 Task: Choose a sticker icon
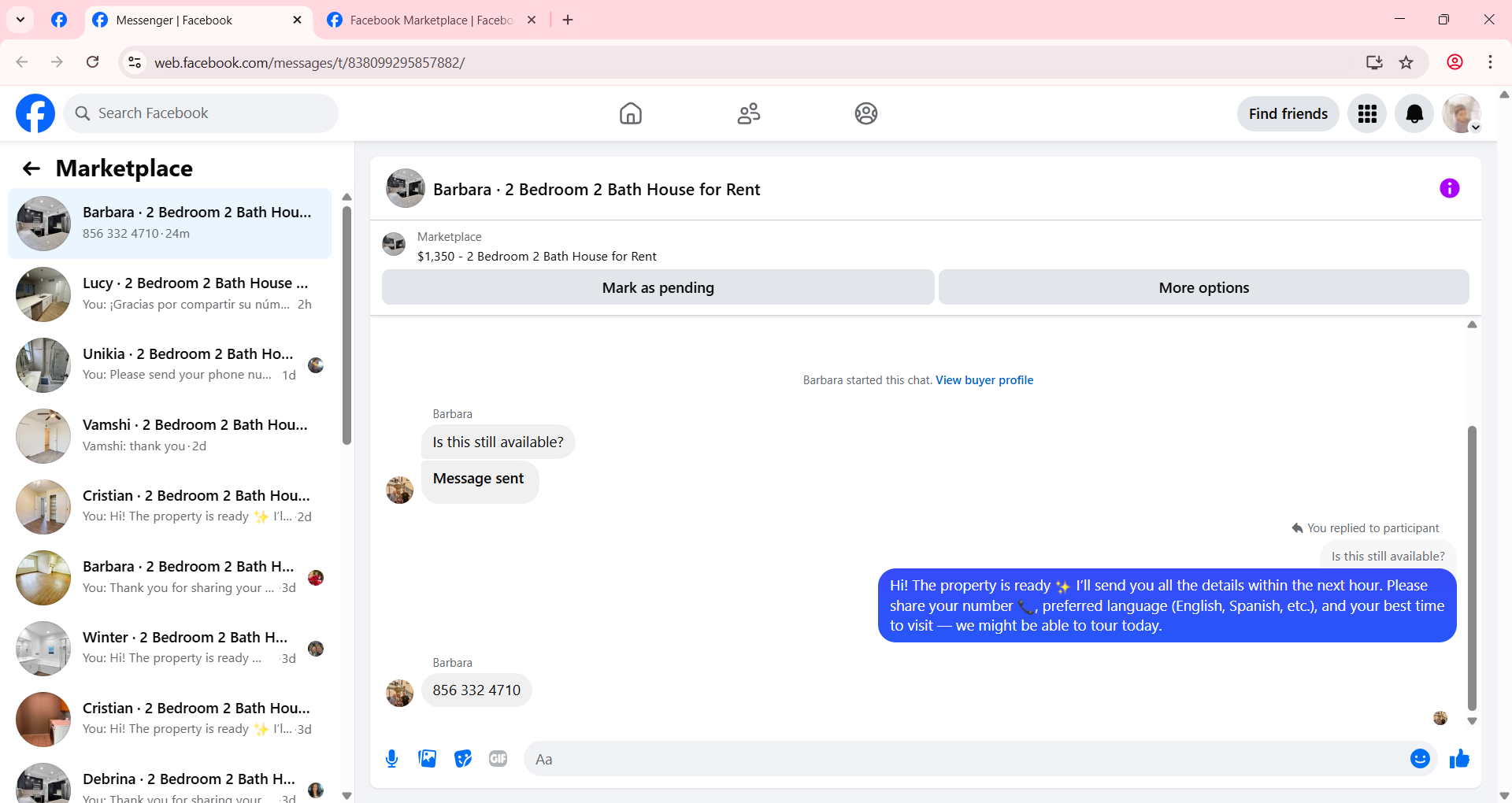(x=463, y=759)
